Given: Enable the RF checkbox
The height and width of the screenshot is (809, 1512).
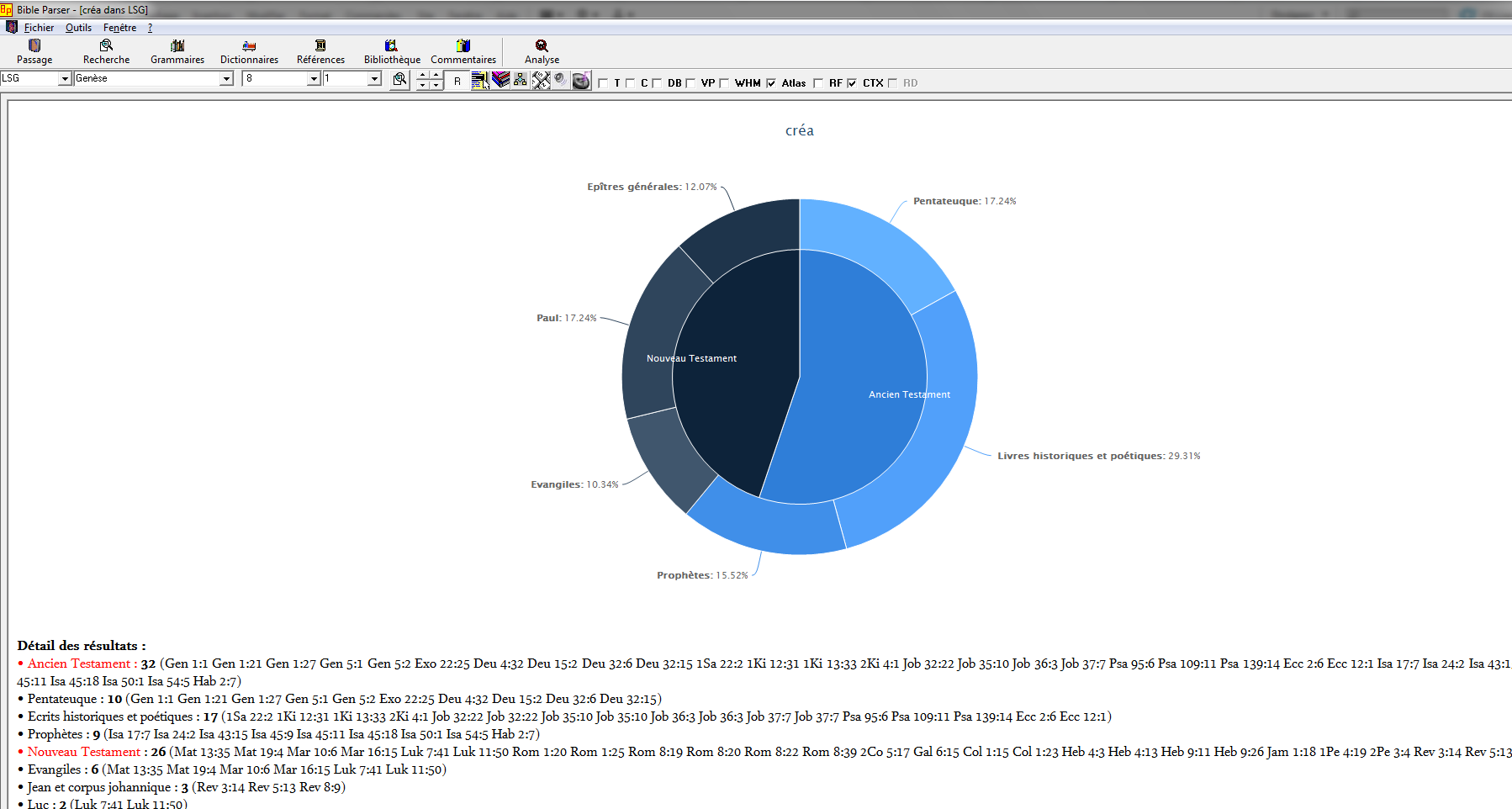Looking at the screenshot, I should [x=818, y=83].
